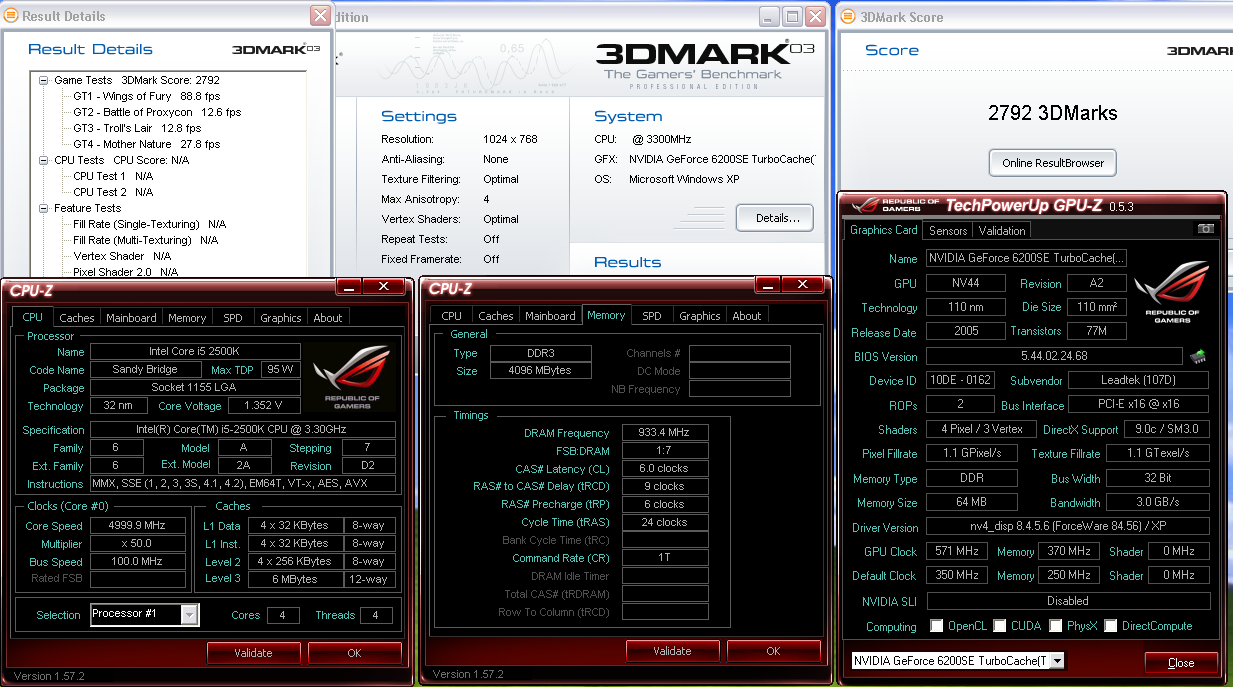Select CPU Test 2 tree row
The width and height of the screenshot is (1233, 687).
(113, 192)
